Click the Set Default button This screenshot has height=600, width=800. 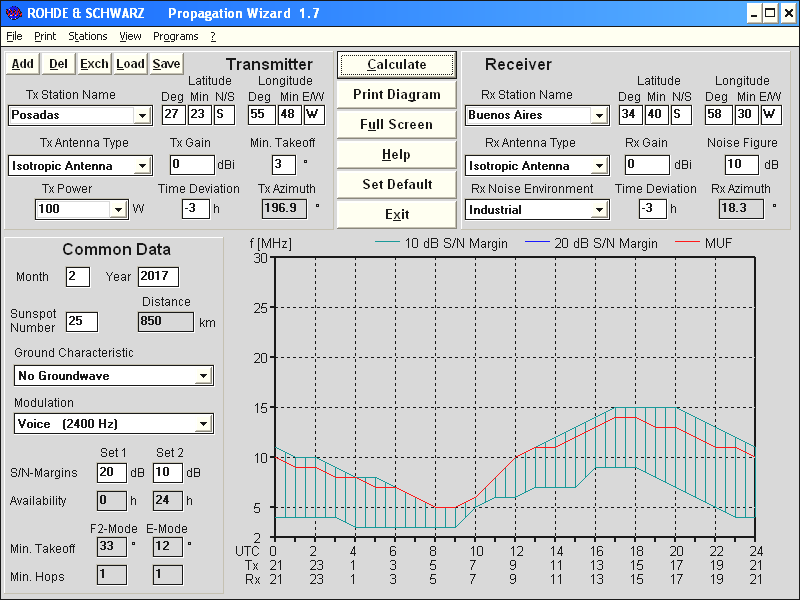pos(396,185)
